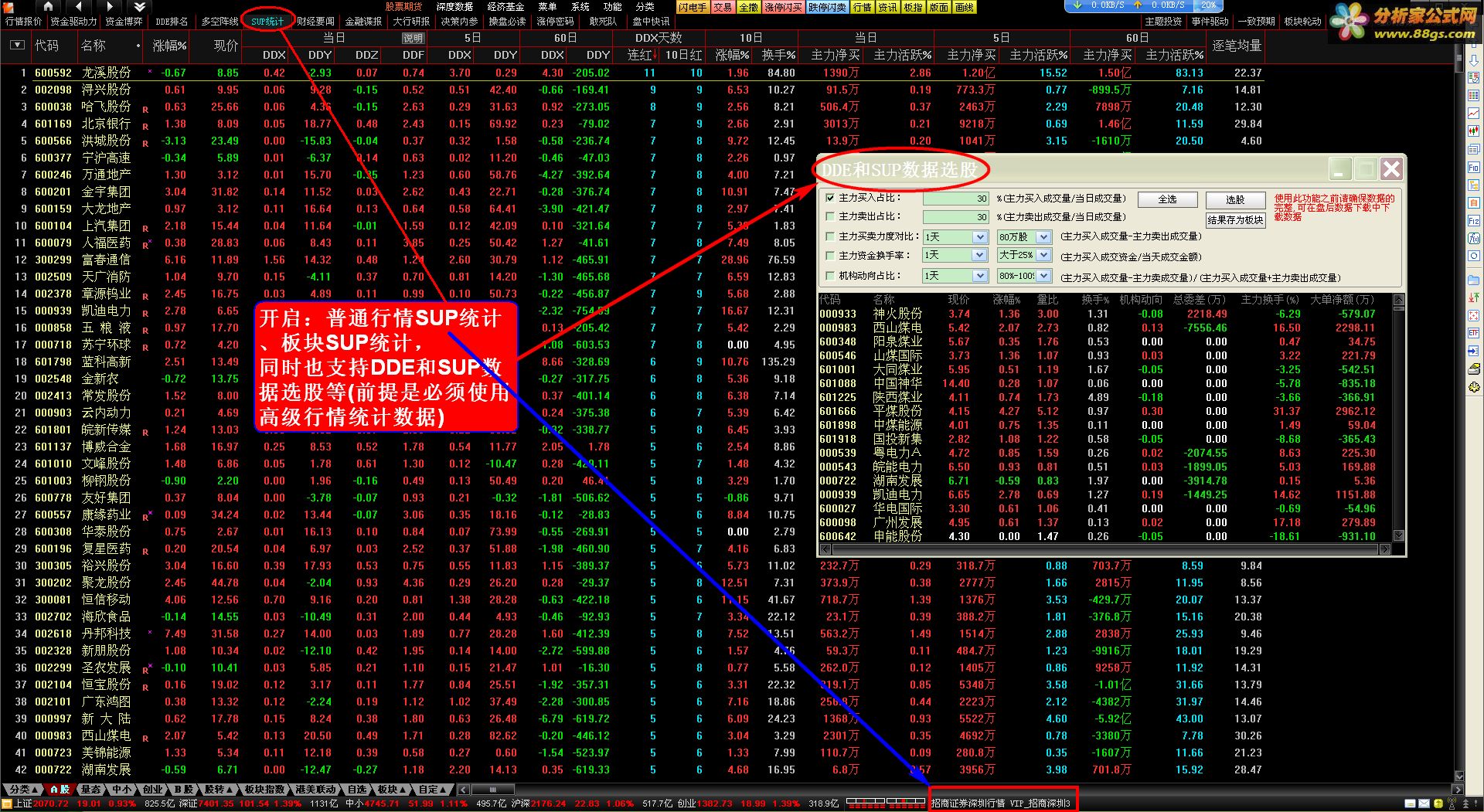Switch to the 多空阵线 tab

(x=220, y=22)
